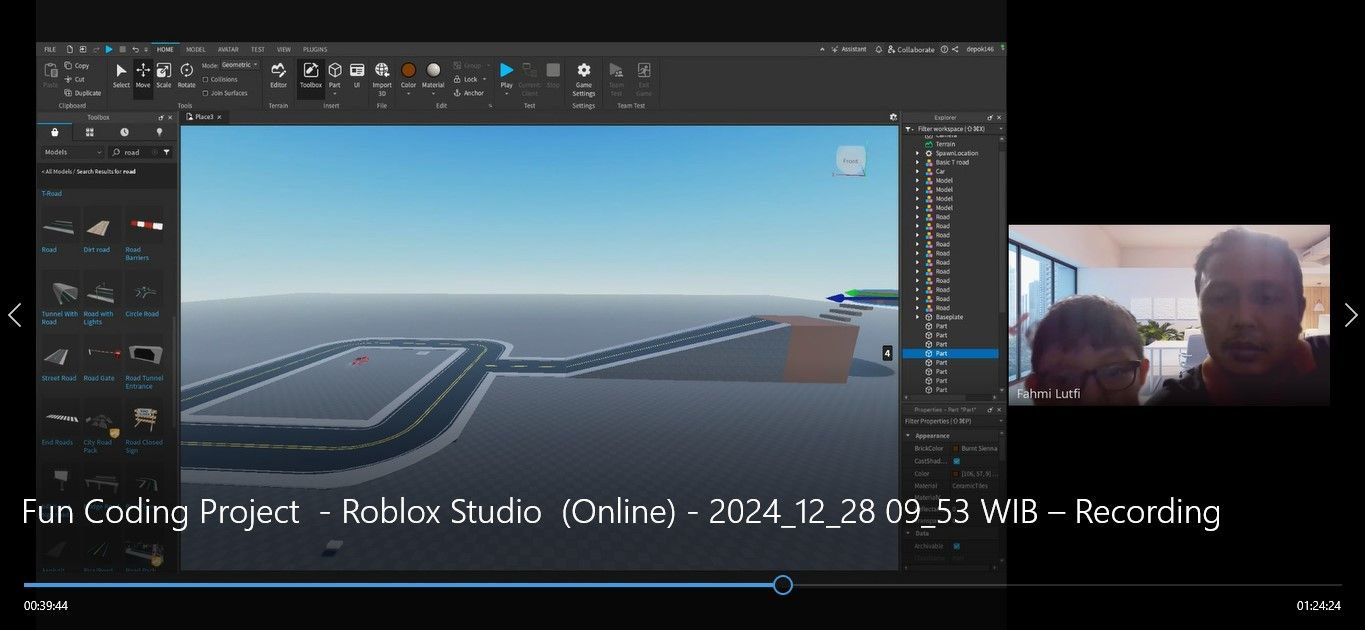Toggle the Toolbox panel button

point(311,75)
